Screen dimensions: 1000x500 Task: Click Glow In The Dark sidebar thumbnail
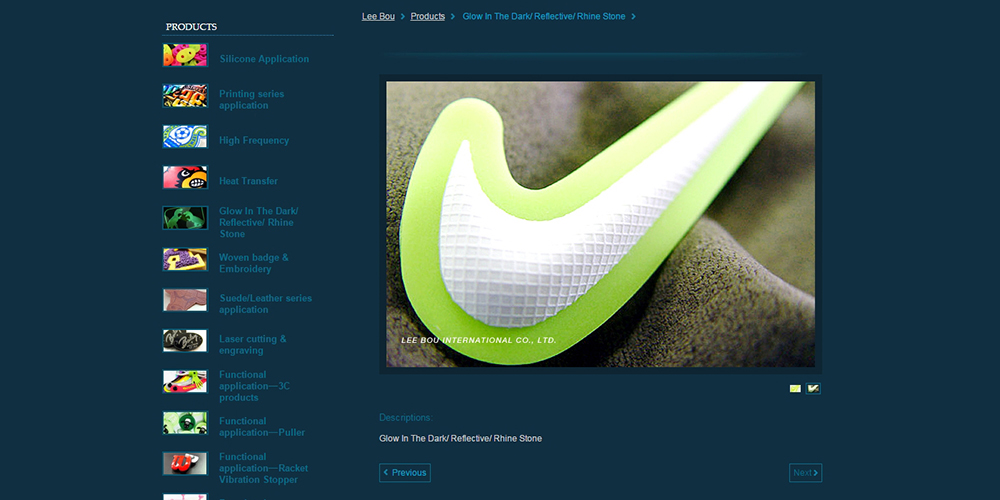[x=185, y=217]
